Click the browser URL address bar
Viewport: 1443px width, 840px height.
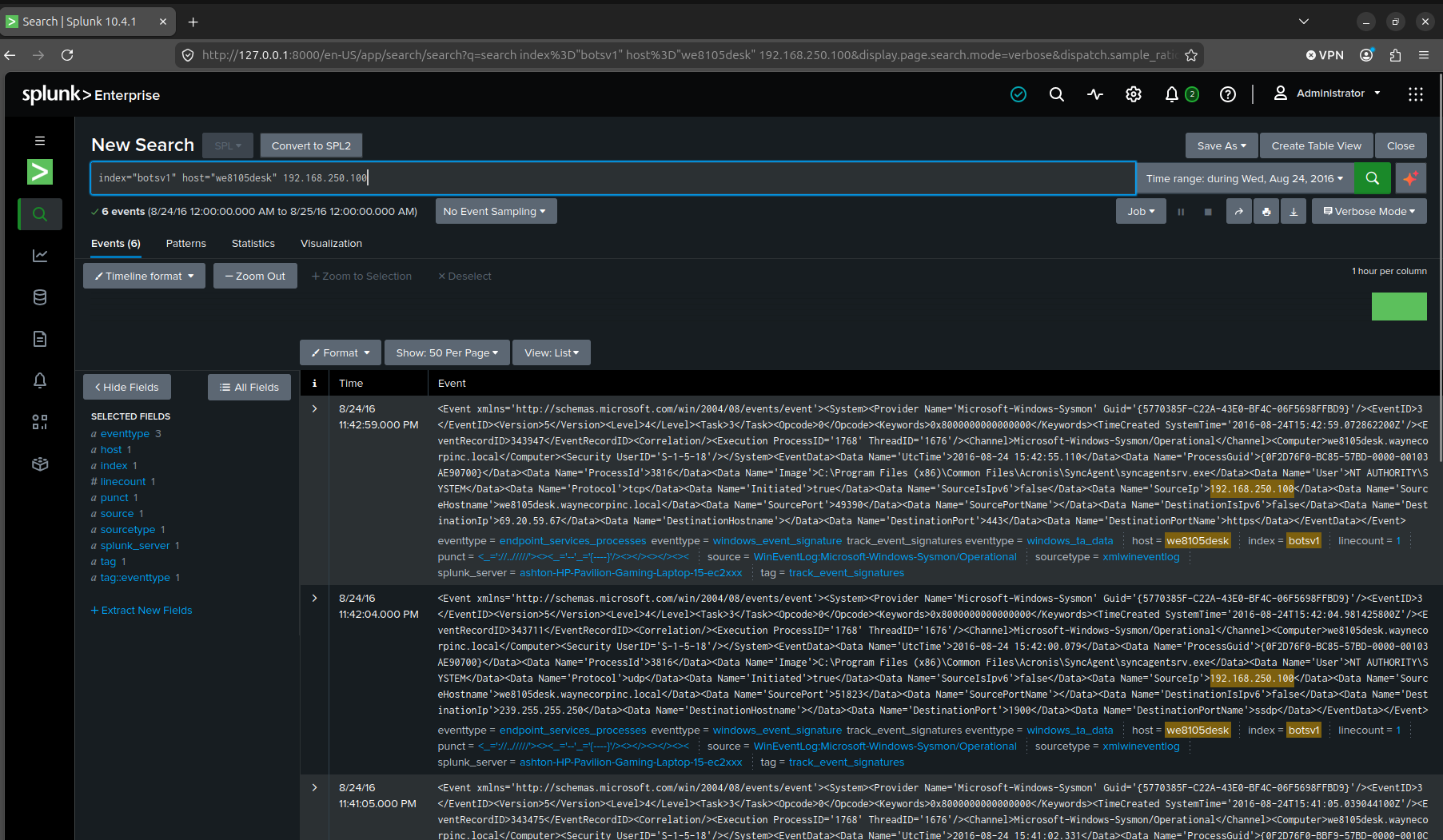tap(688, 55)
